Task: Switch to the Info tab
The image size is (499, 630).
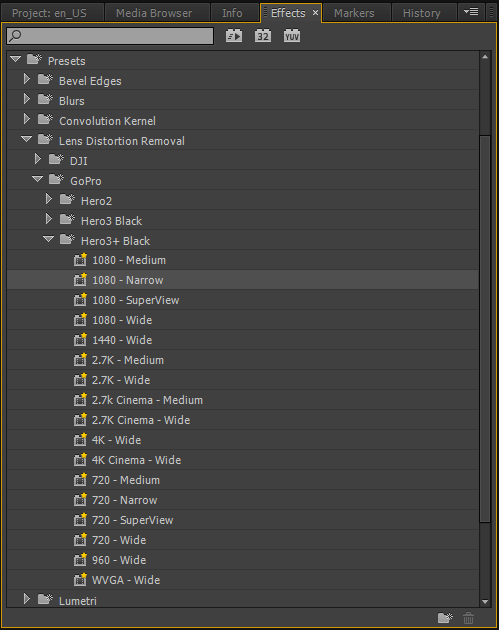Action: [x=234, y=13]
